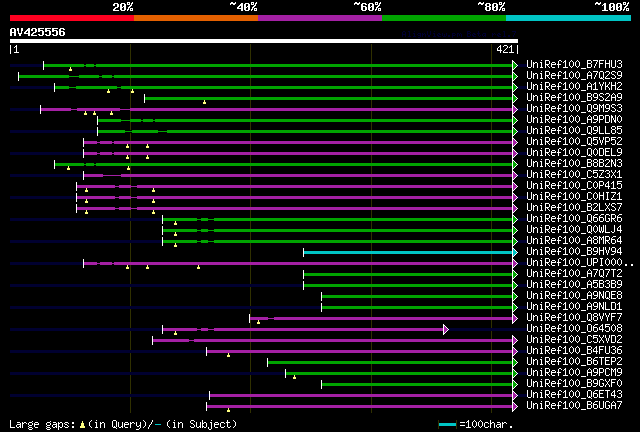Image resolution: width=640 pixels, height=432 pixels.
Task: Select the UniRef100_B9GXF0 label
Action: point(574,383)
